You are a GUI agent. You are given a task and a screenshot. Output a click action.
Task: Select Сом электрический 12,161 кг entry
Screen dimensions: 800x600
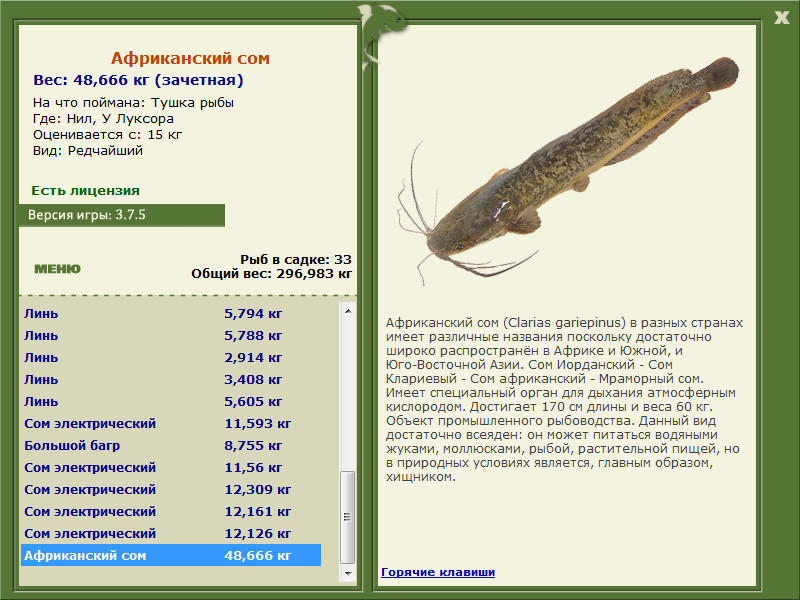tap(171, 511)
